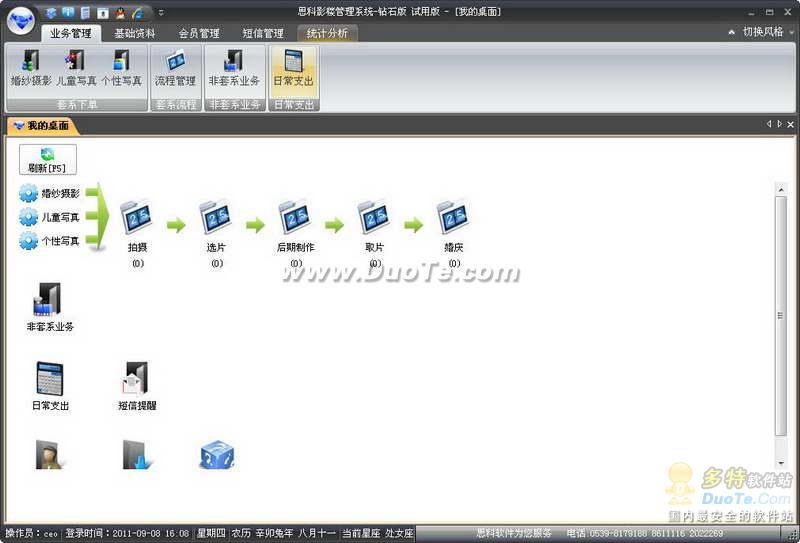The height and width of the screenshot is (543, 800).
Task: Click the vertical scrollbar of the desktop
Action: tap(781, 315)
